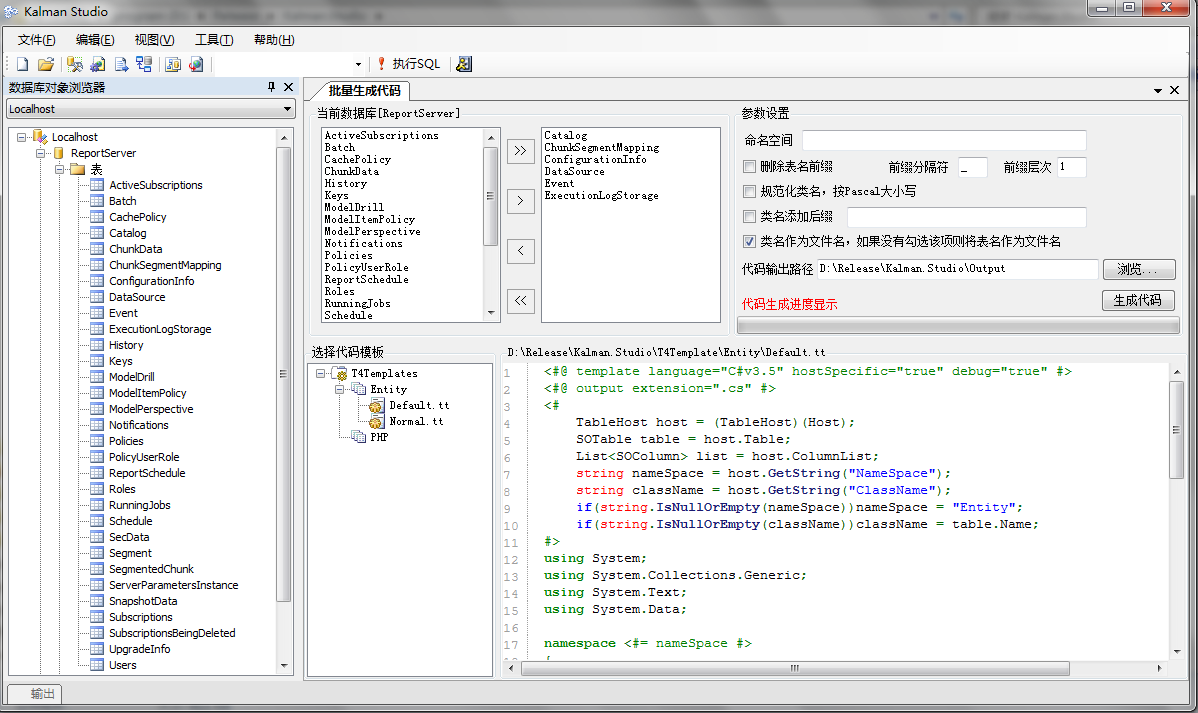Click the new blank document toolbar icon
1198x713 pixels.
point(22,64)
